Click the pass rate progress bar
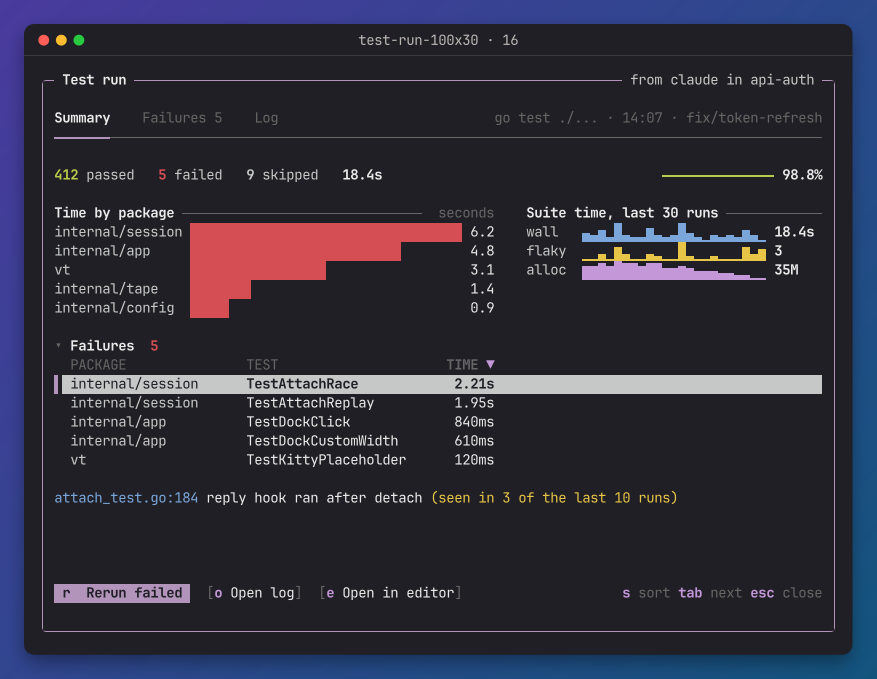877x679 pixels. 718,176
